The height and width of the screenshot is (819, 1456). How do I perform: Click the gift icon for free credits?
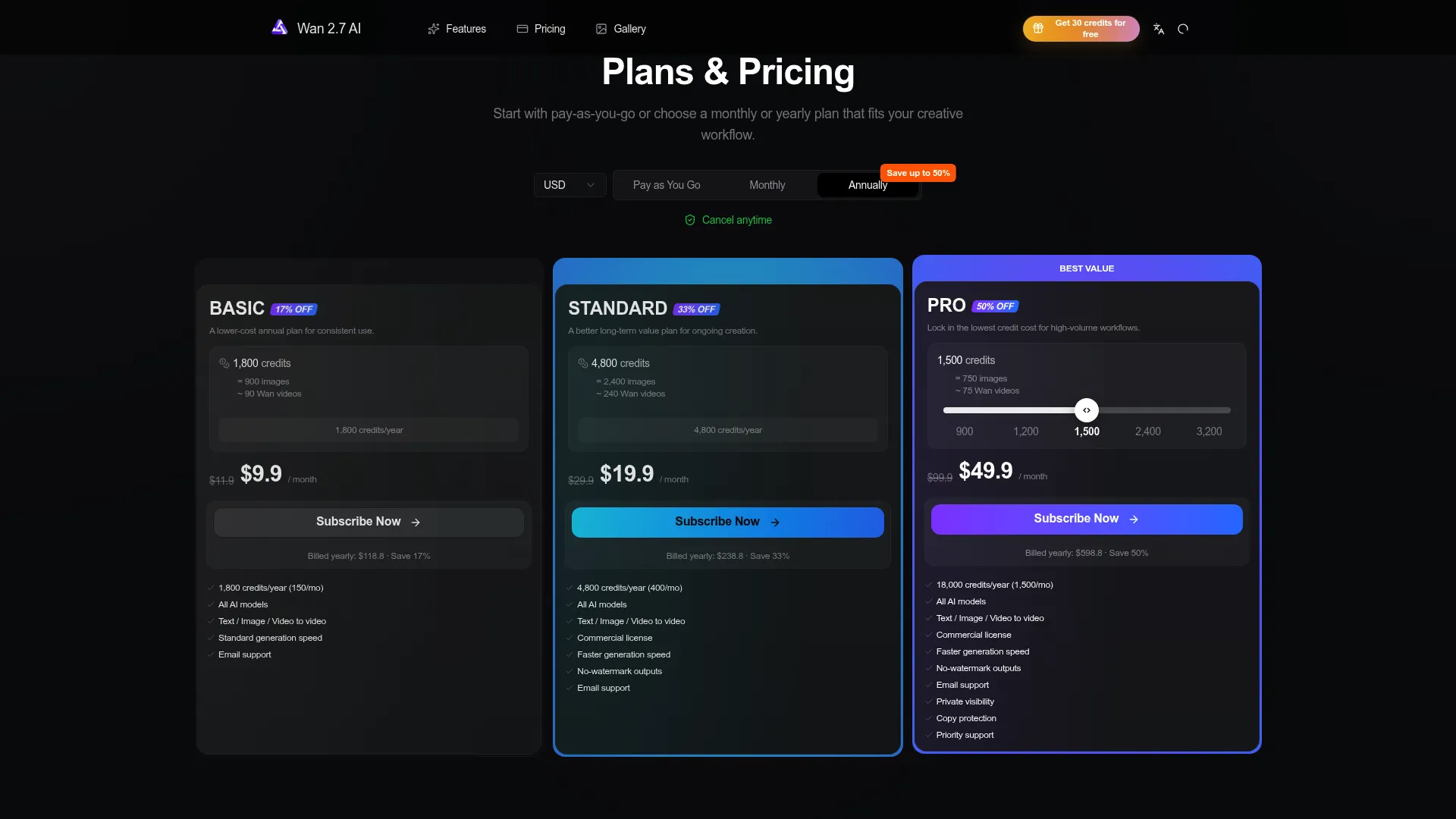(1038, 29)
